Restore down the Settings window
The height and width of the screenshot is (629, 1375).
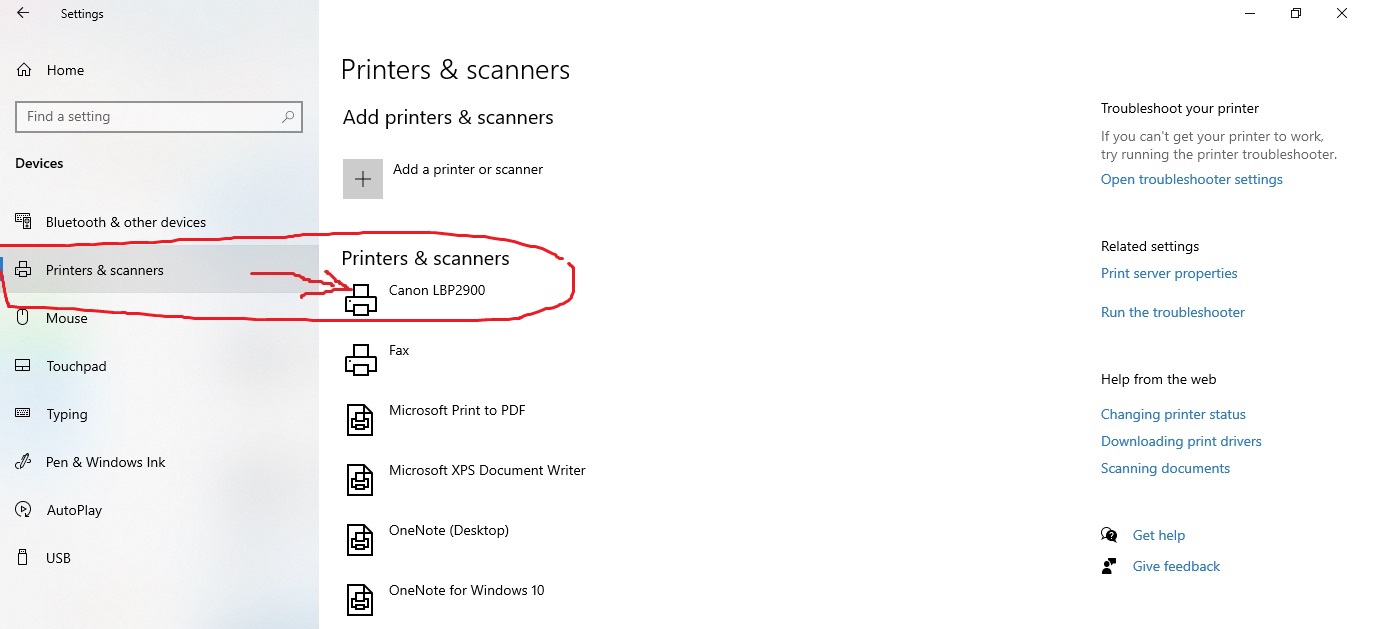point(1296,13)
